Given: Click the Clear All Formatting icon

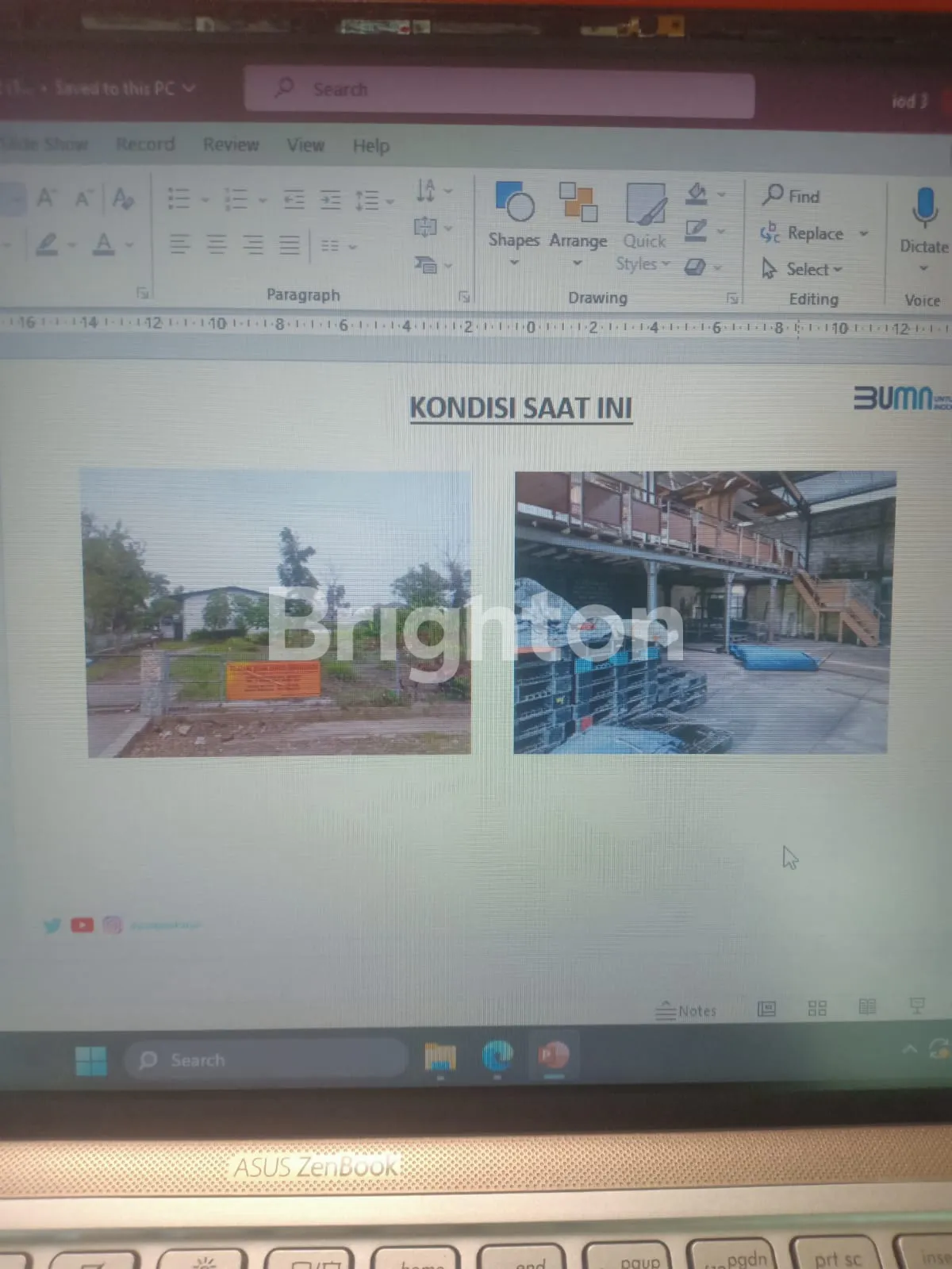Looking at the screenshot, I should point(122,198).
